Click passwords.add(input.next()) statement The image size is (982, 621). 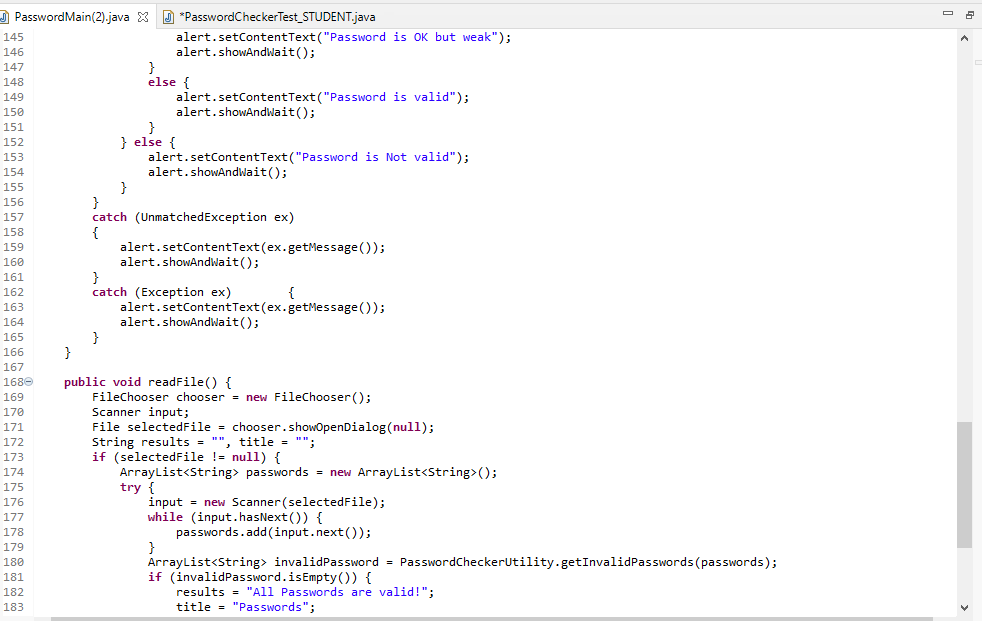(273, 532)
